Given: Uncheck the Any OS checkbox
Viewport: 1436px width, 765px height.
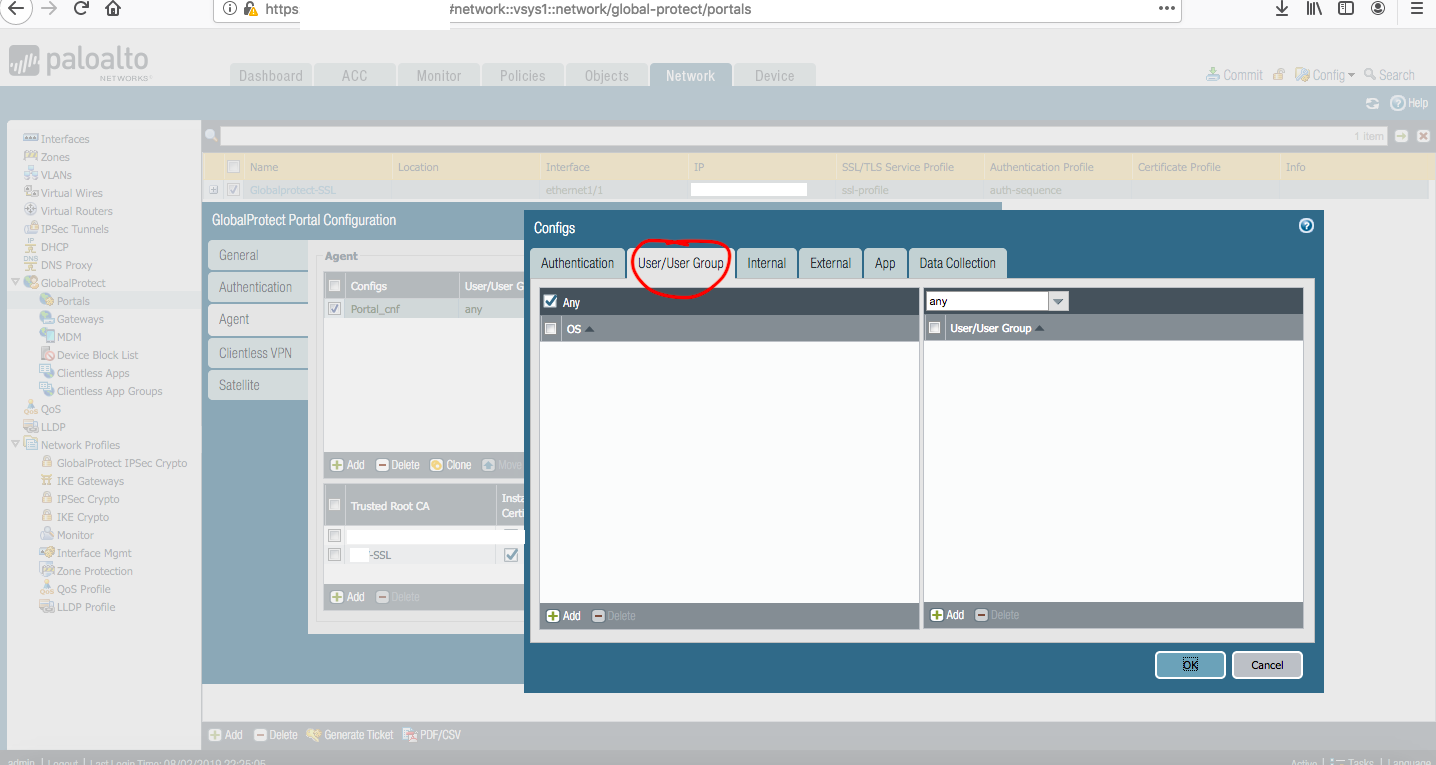Looking at the screenshot, I should tap(550, 301).
